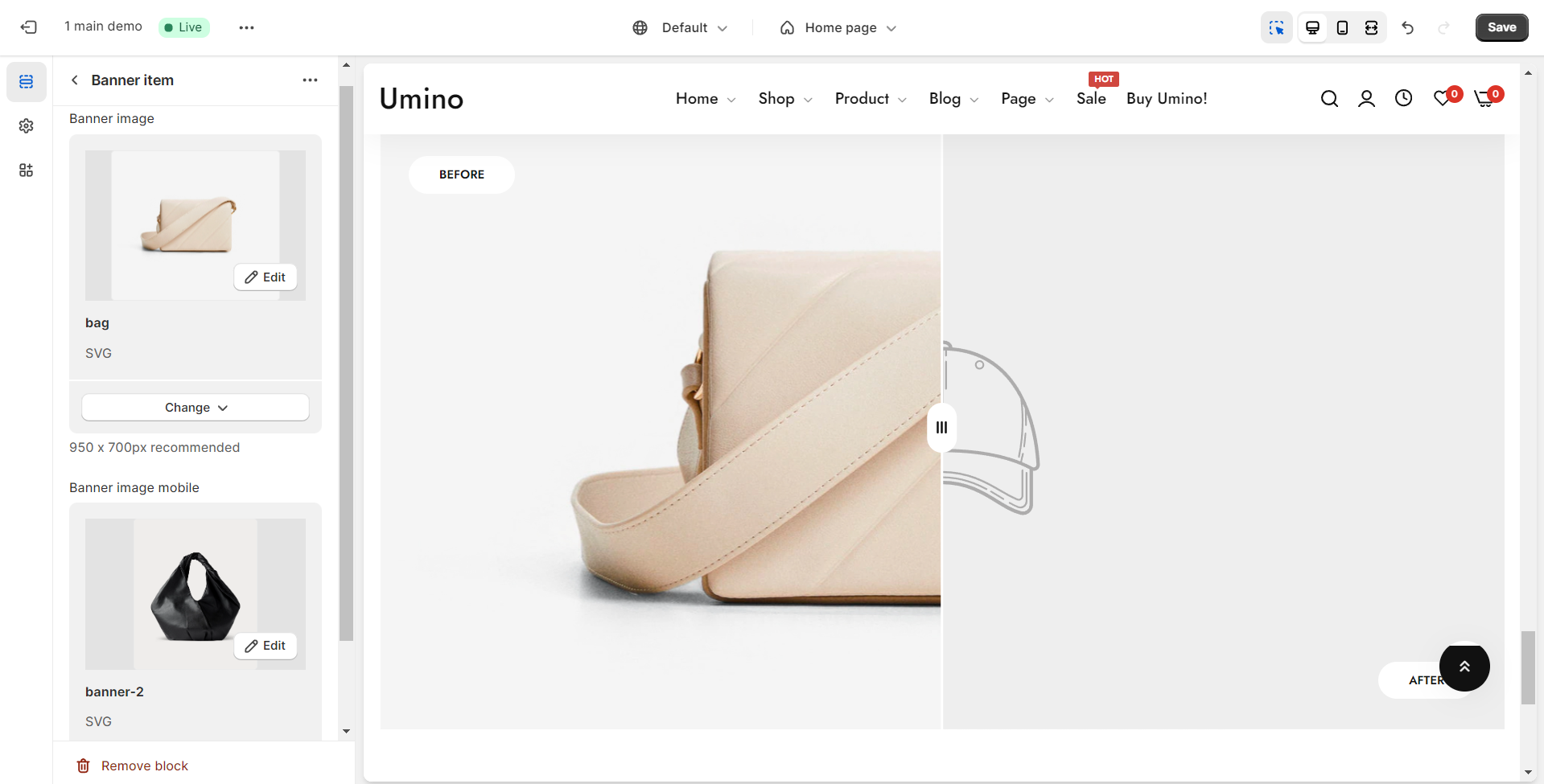The width and height of the screenshot is (1544, 784).
Task: Click the scroll-to-top arrow button
Action: [x=1464, y=666]
